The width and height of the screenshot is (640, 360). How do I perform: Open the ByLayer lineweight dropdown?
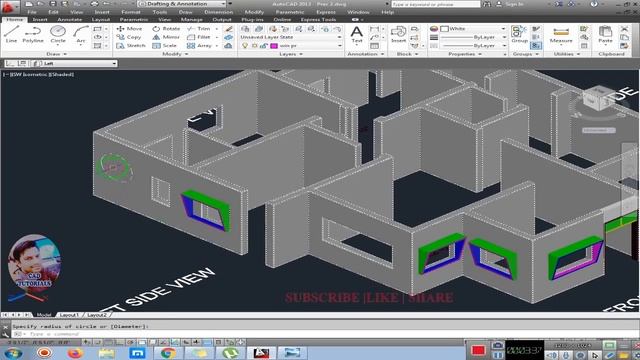tap(473, 37)
